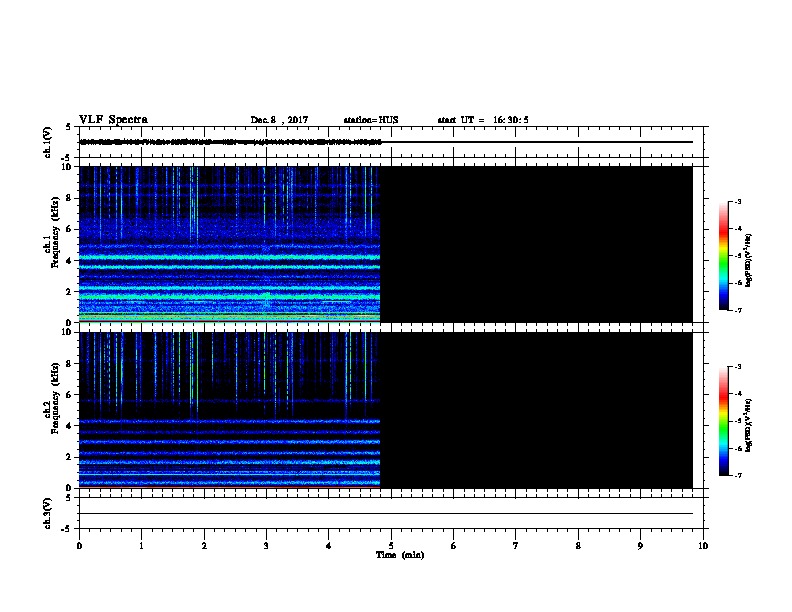Click the "station=HUS" header label
This screenshot has height=612, width=792.
[x=371, y=120]
